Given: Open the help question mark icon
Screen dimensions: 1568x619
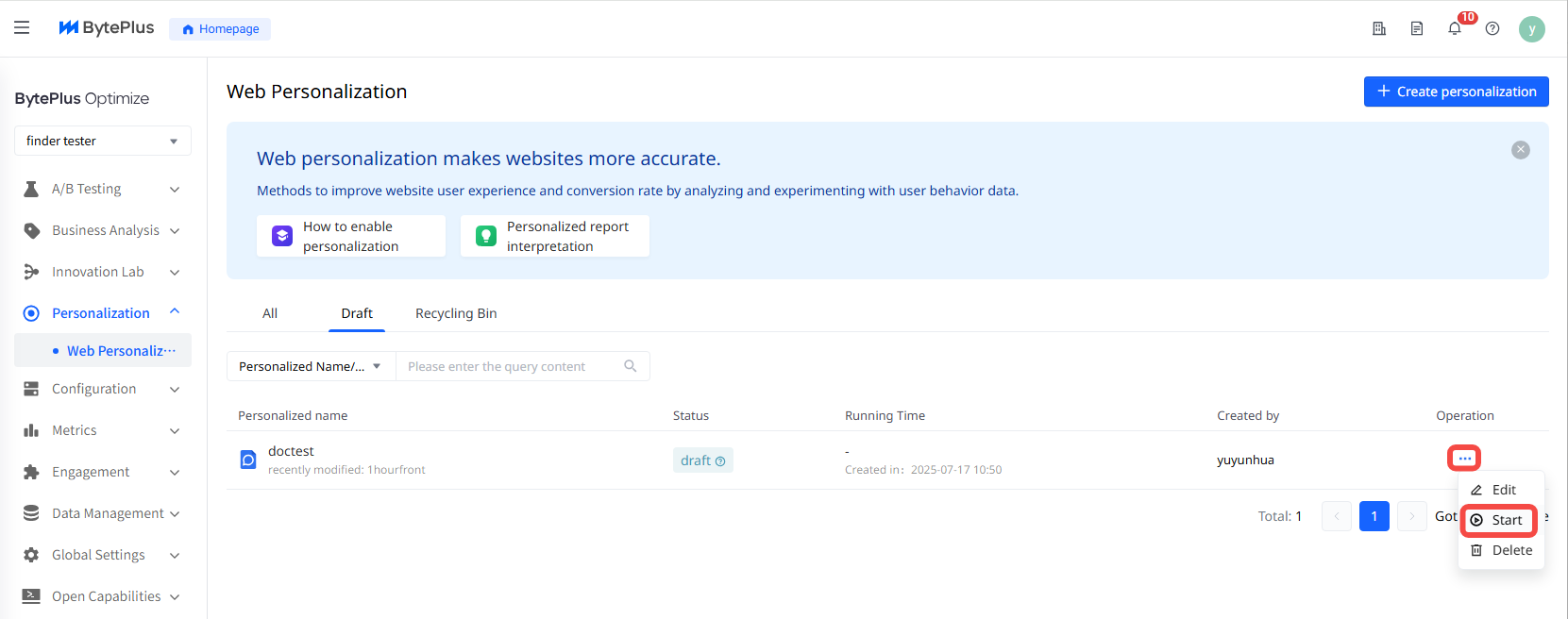Looking at the screenshot, I should (1492, 28).
